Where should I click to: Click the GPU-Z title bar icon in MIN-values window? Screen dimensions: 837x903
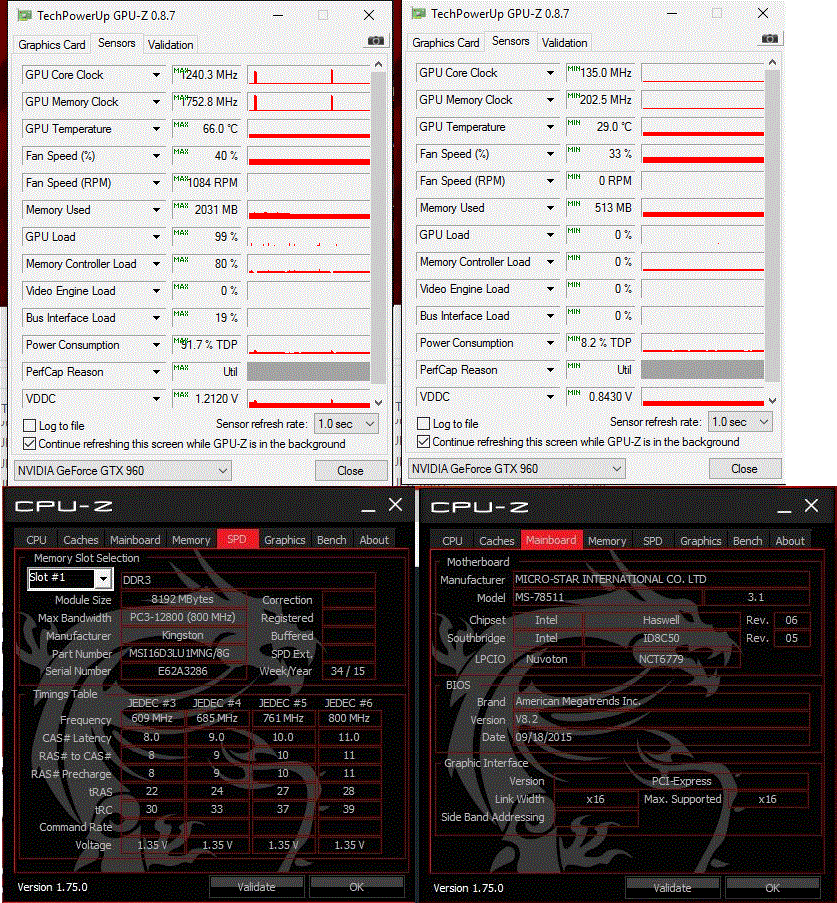419,14
